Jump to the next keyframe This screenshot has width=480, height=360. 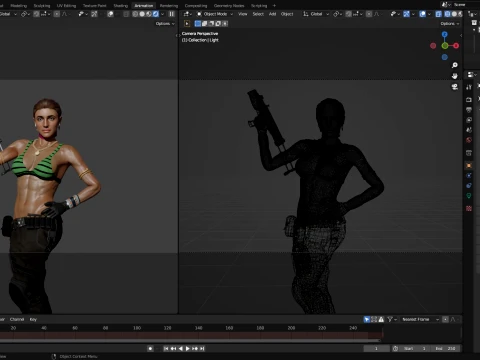pos(195,348)
